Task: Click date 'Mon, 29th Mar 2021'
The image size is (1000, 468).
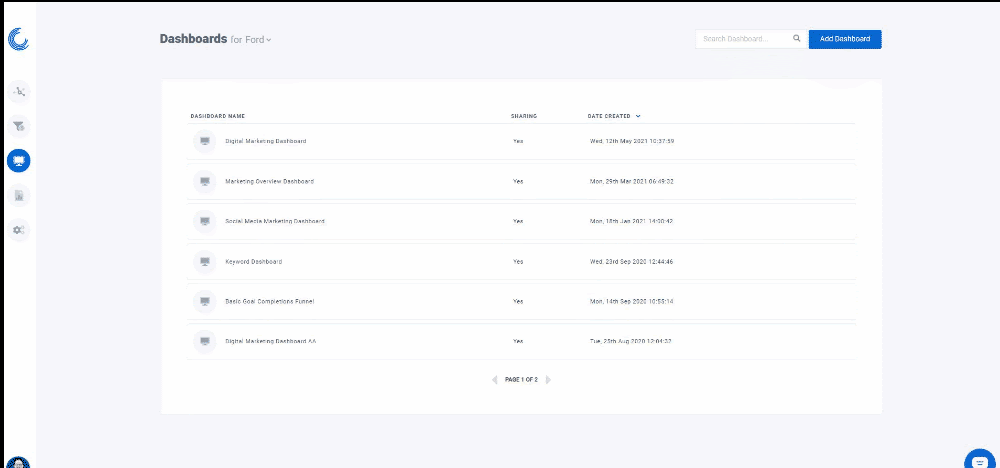Action: [631, 181]
